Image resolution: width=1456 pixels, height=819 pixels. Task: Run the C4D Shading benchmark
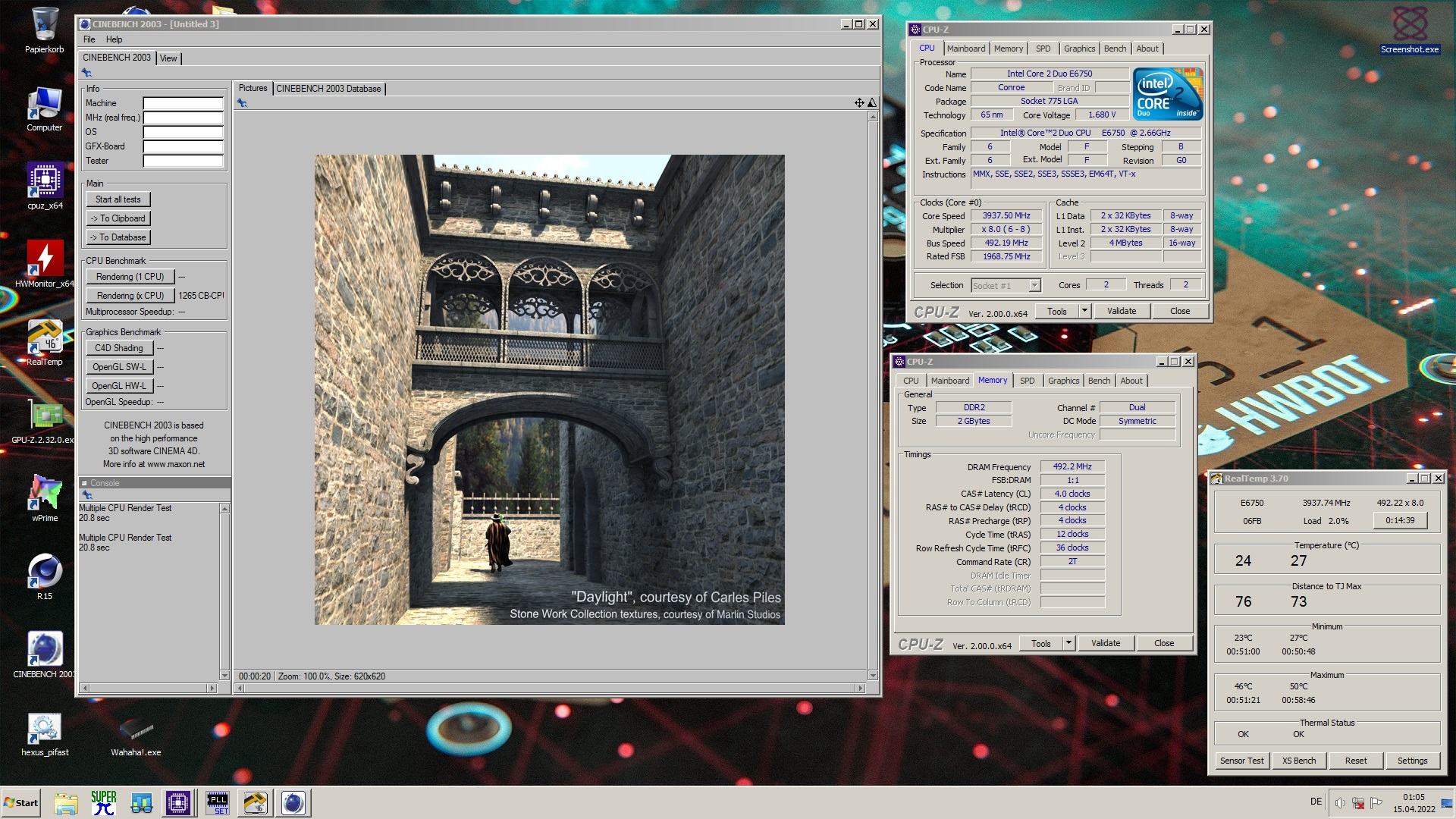[x=119, y=348]
